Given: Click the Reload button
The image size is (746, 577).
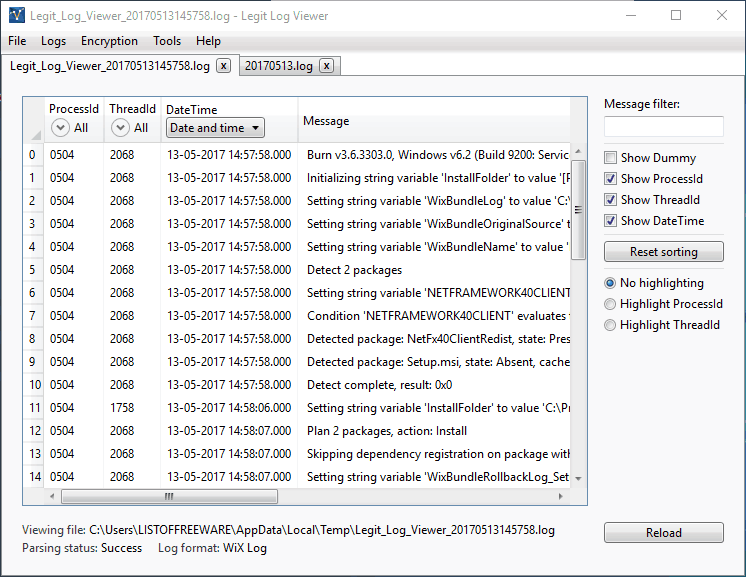Looking at the screenshot, I should [x=664, y=533].
